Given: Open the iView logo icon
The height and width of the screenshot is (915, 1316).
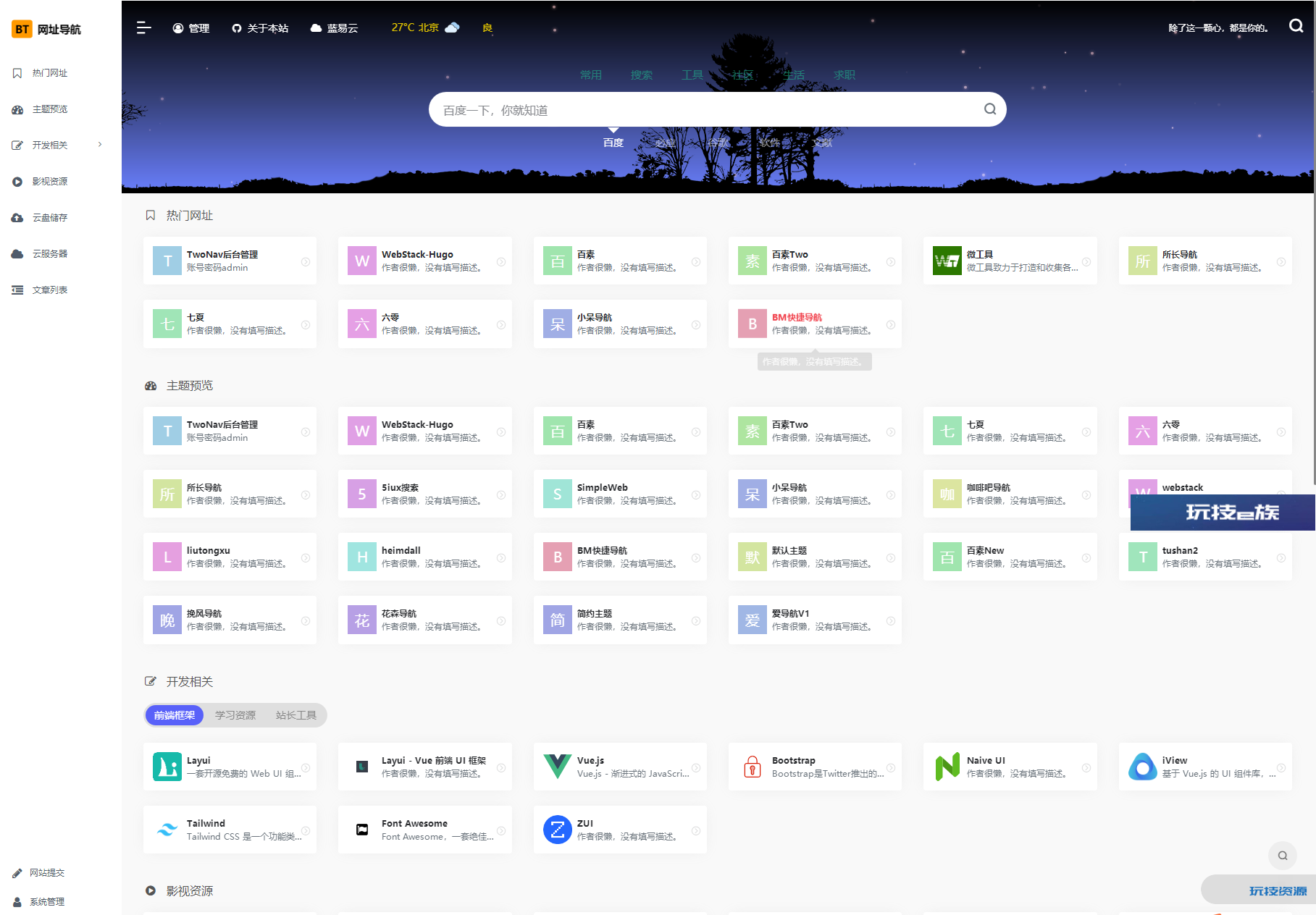Looking at the screenshot, I should pos(1142,767).
